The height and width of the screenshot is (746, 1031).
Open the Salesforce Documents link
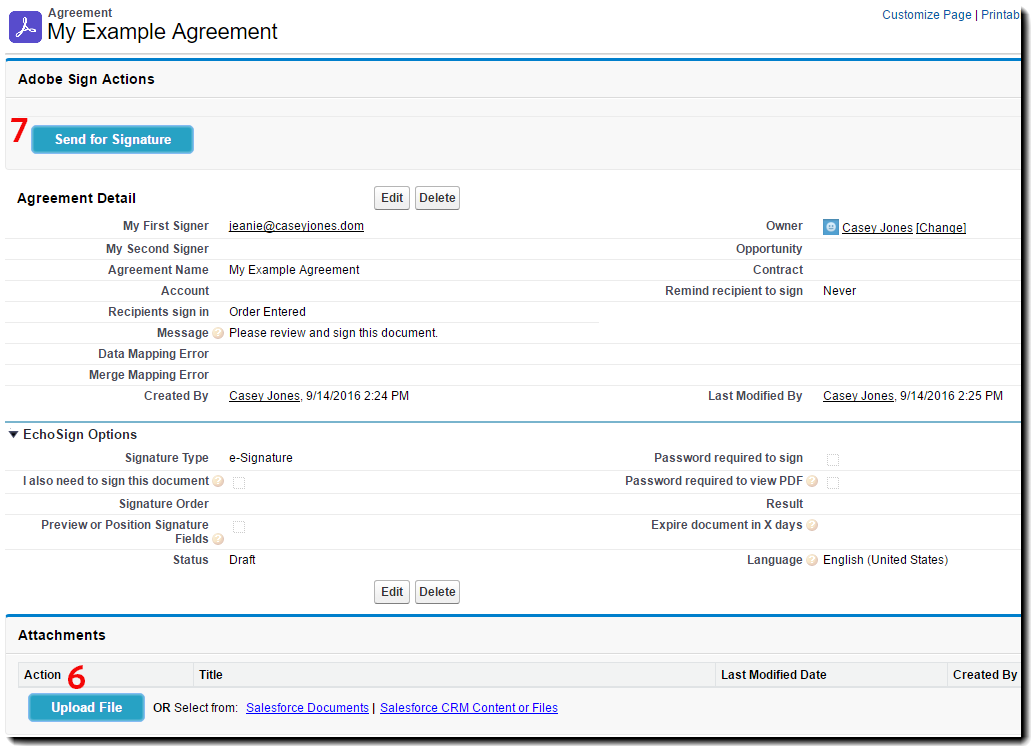point(307,708)
